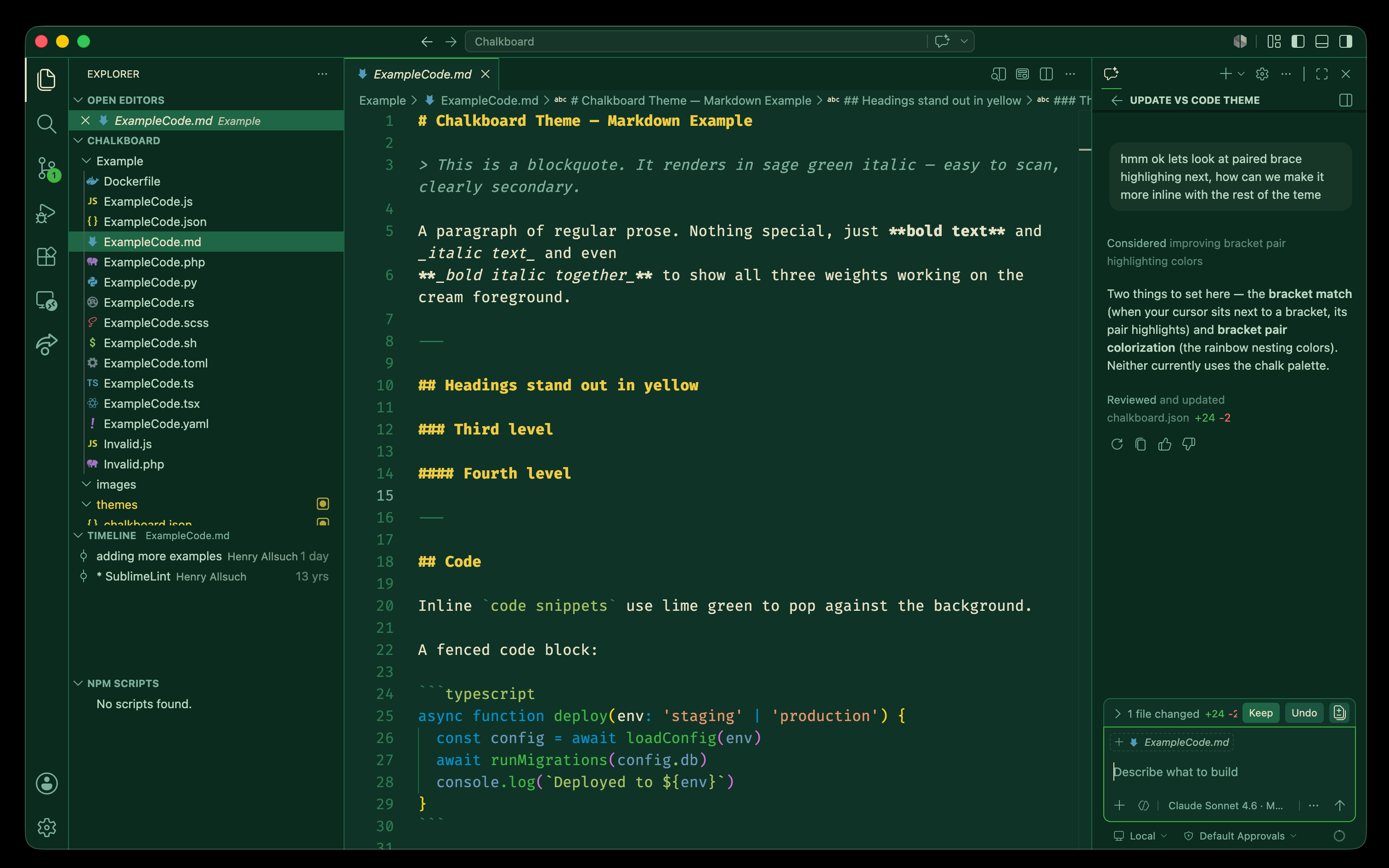
Task: Open dropdown next to title bar chat icon
Action: (x=964, y=41)
